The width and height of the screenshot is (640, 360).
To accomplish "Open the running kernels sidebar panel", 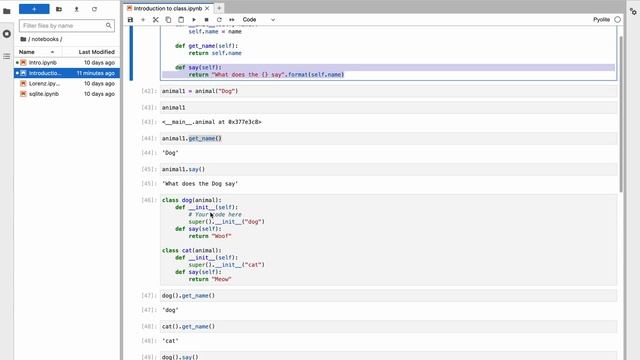I will pyautogui.click(x=7, y=34).
